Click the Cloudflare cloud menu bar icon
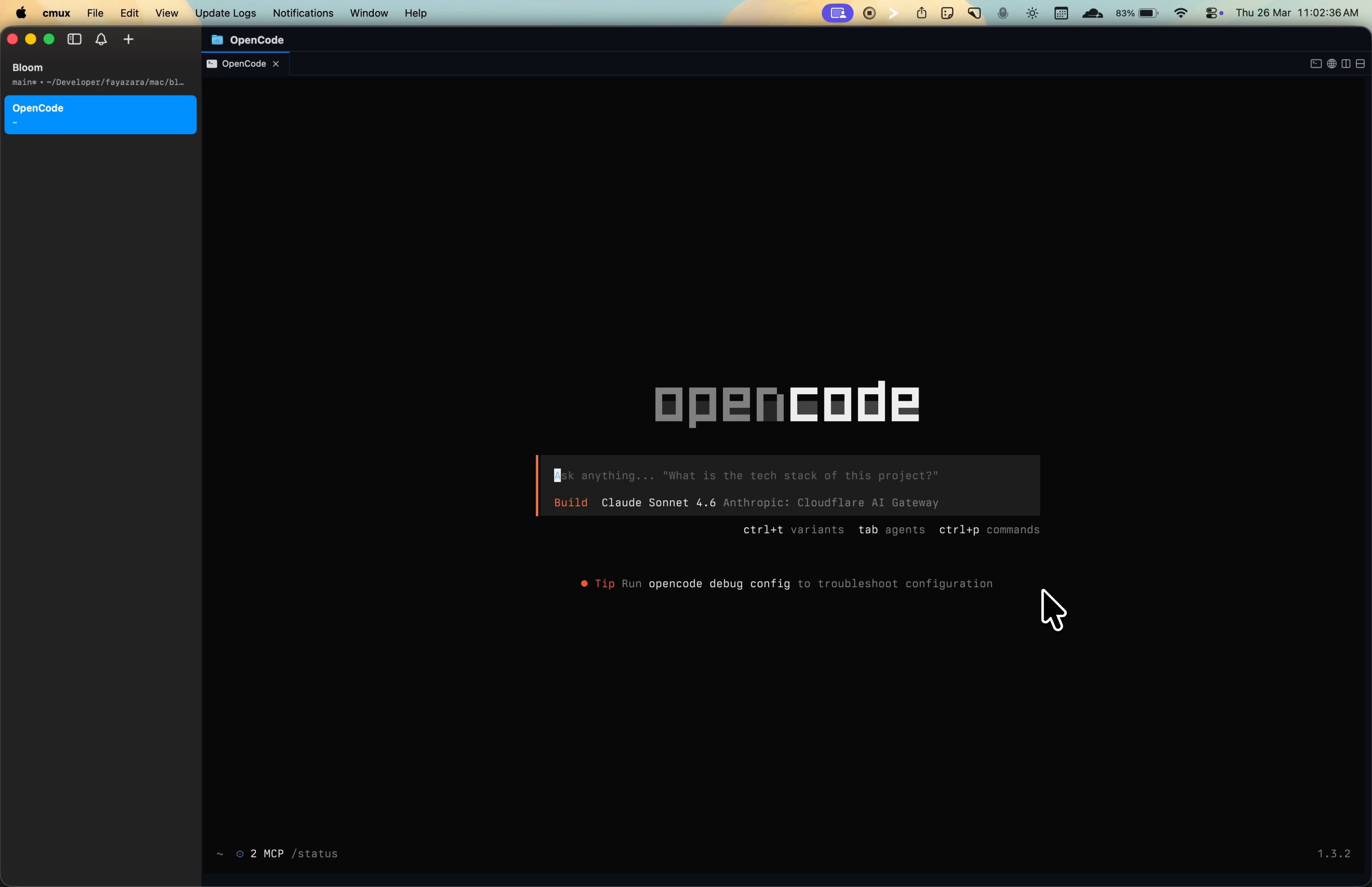 tap(1092, 13)
